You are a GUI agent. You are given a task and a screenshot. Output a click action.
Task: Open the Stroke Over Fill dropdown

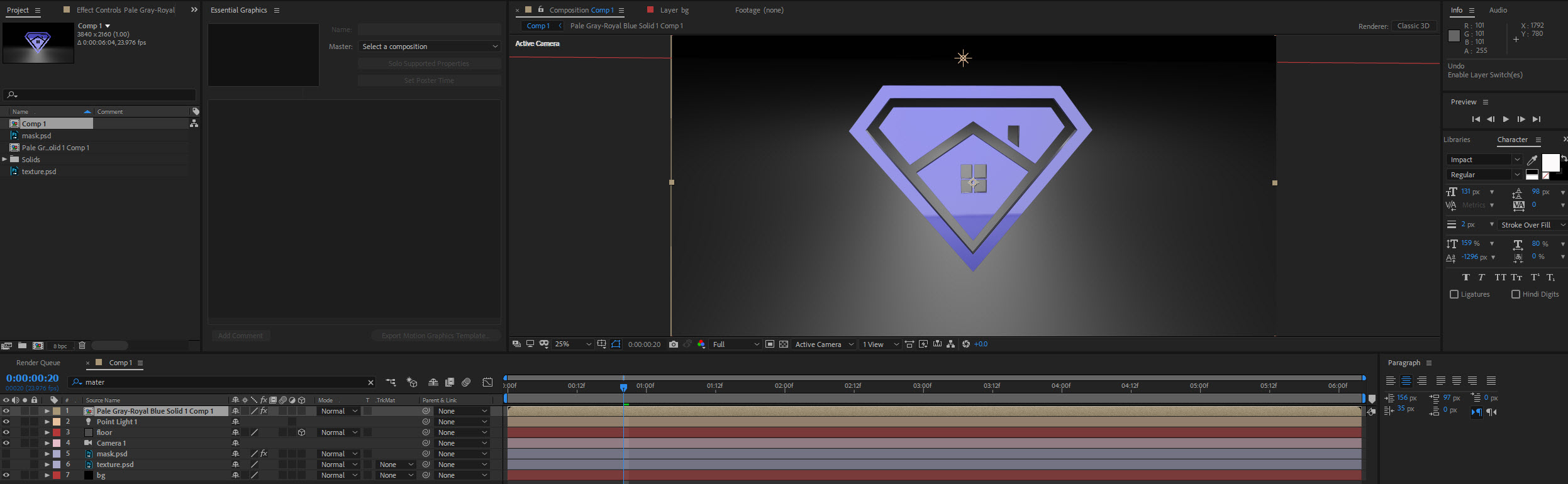1532,225
